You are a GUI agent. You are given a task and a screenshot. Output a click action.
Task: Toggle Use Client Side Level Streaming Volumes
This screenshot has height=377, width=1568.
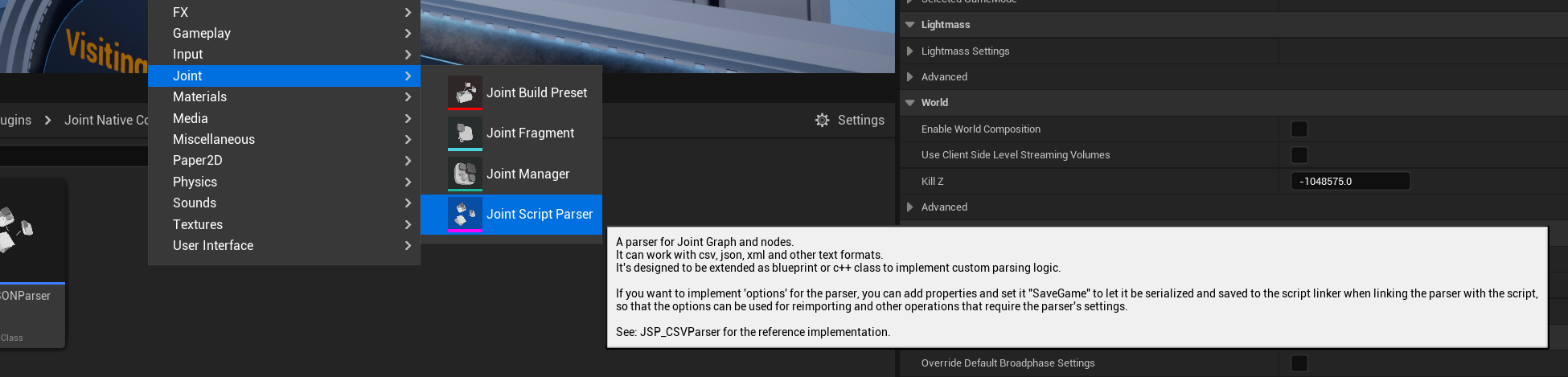[x=1299, y=154]
